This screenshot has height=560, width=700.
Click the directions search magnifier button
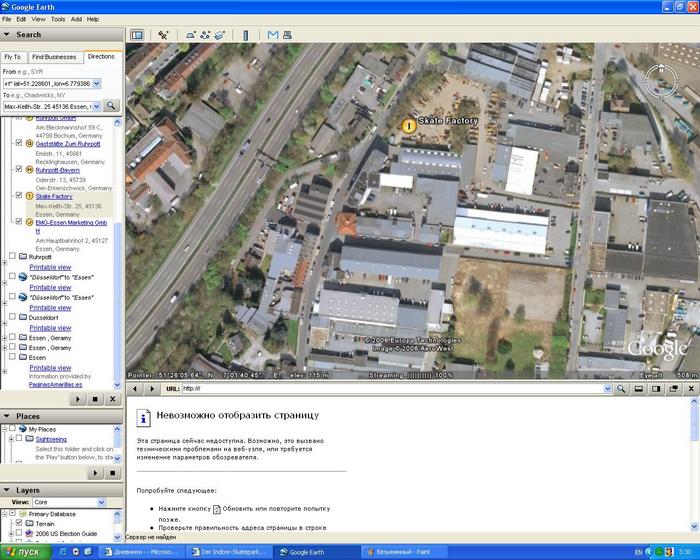pos(111,106)
